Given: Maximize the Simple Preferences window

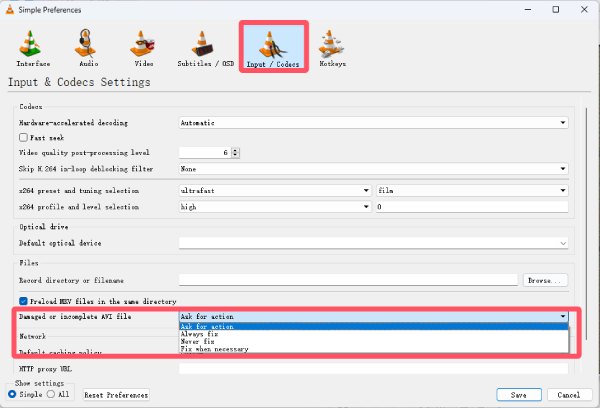Looking at the screenshot, I should 556,10.
